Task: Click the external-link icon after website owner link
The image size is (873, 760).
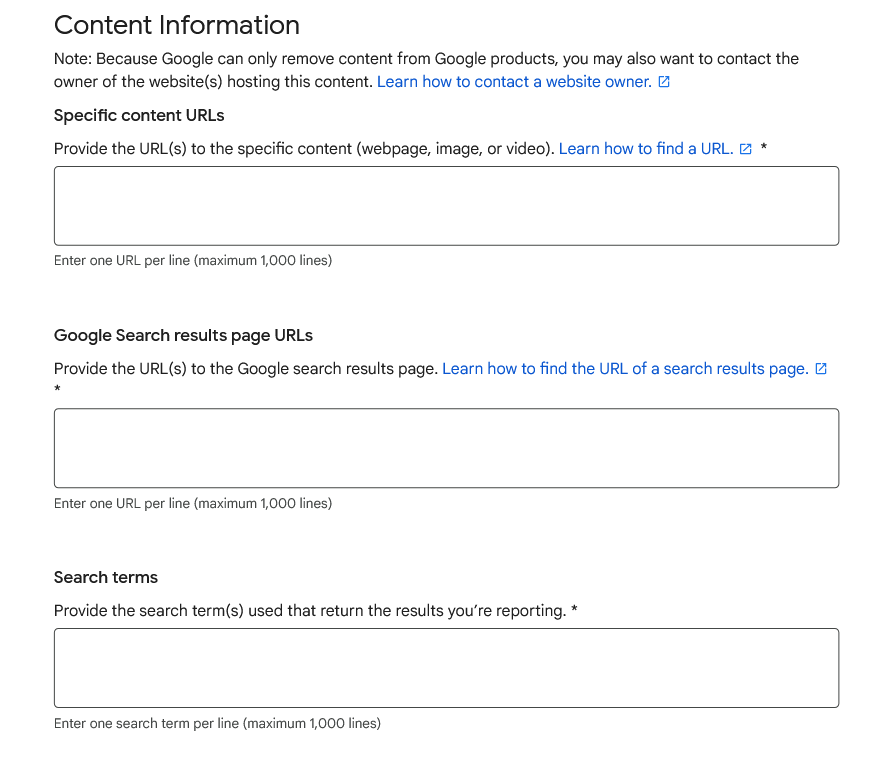Action: [x=664, y=81]
